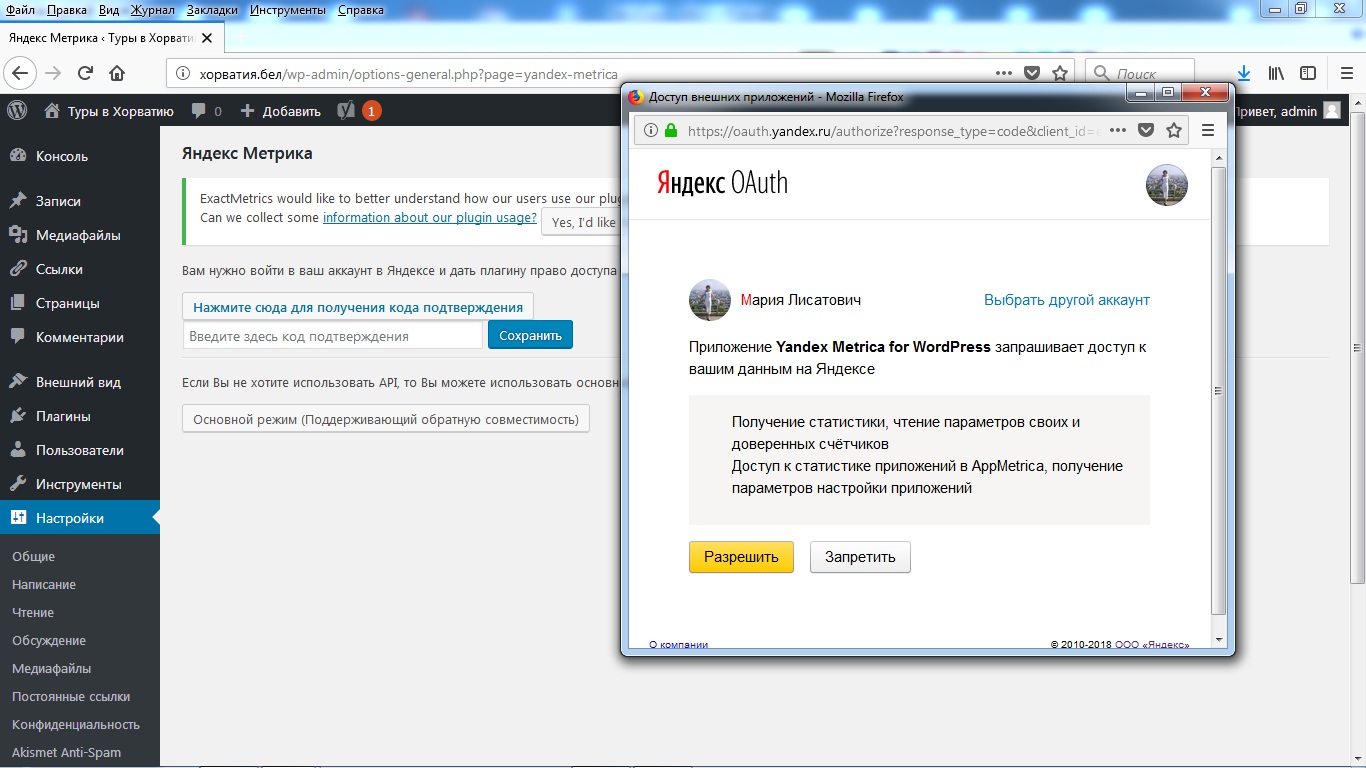This screenshot has width=1366, height=768.
Task: Expand the Плагины sidebar section
Action: coord(63,416)
